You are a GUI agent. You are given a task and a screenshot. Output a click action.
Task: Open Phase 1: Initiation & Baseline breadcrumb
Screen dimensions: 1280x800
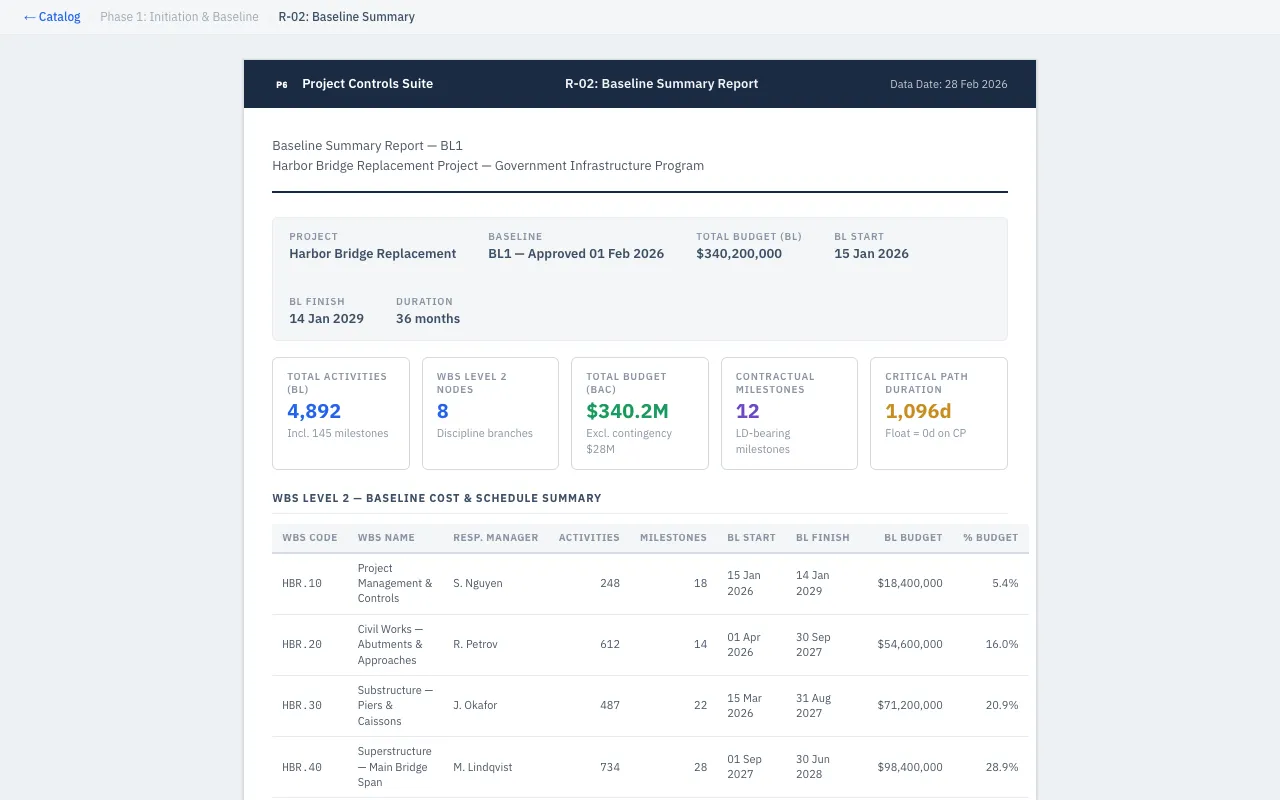pos(179,17)
